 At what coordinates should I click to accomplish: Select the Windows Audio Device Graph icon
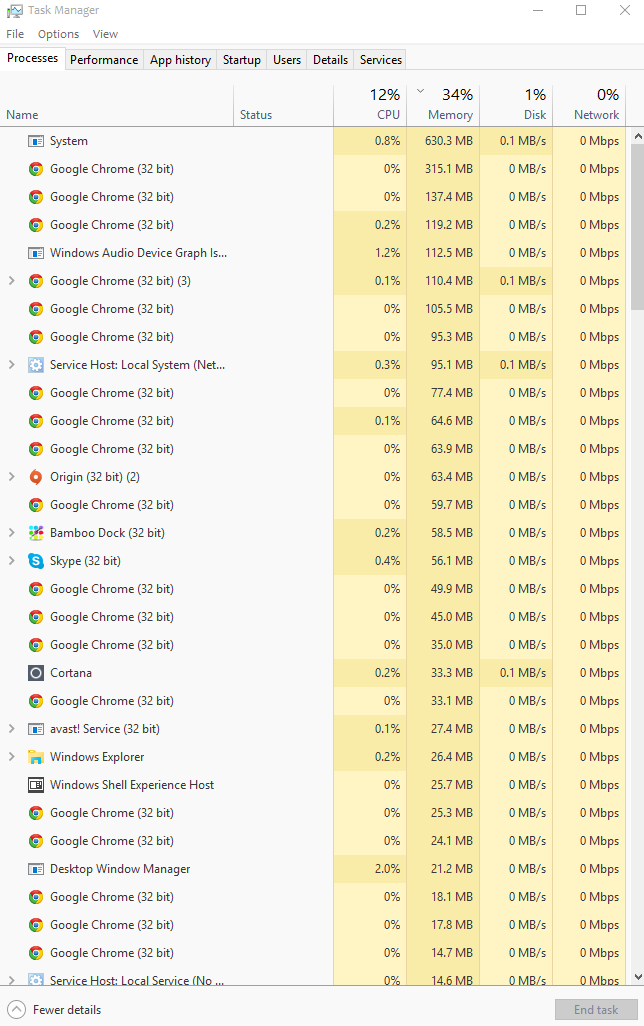[36, 253]
